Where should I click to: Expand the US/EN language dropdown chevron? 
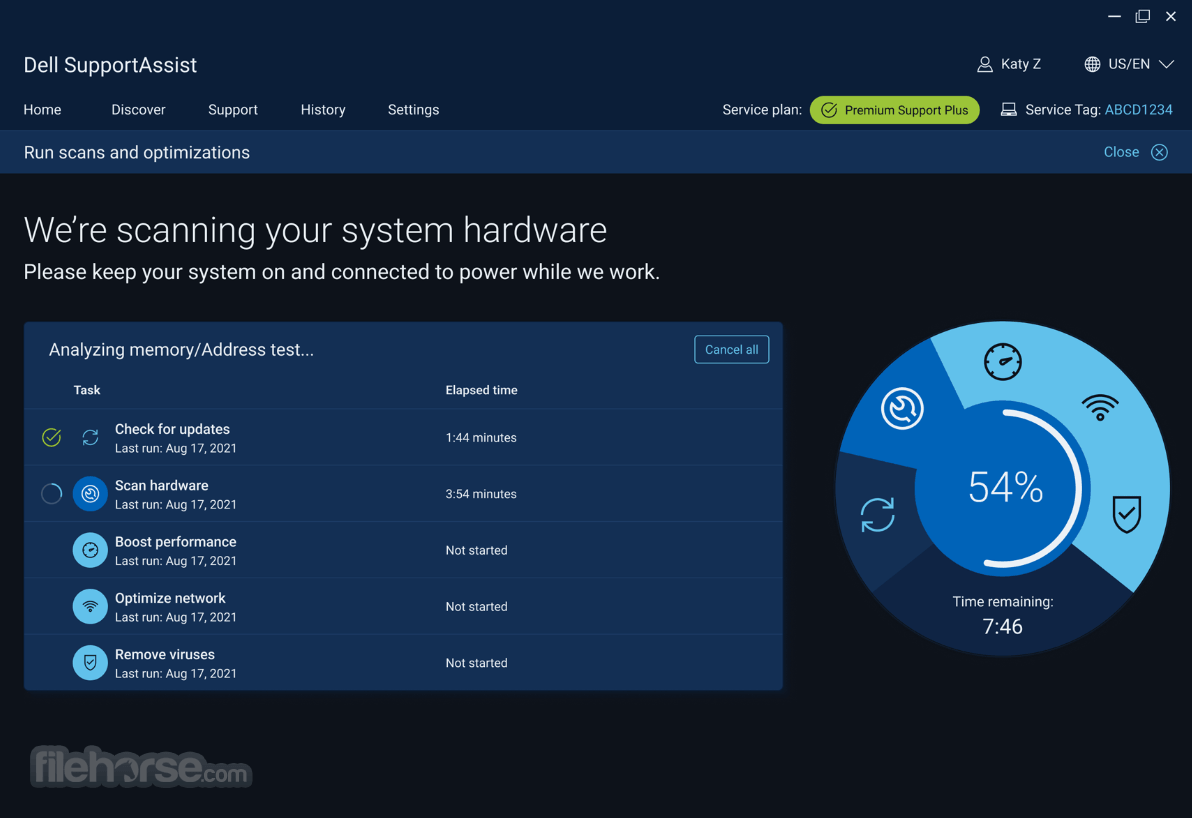tap(1166, 65)
